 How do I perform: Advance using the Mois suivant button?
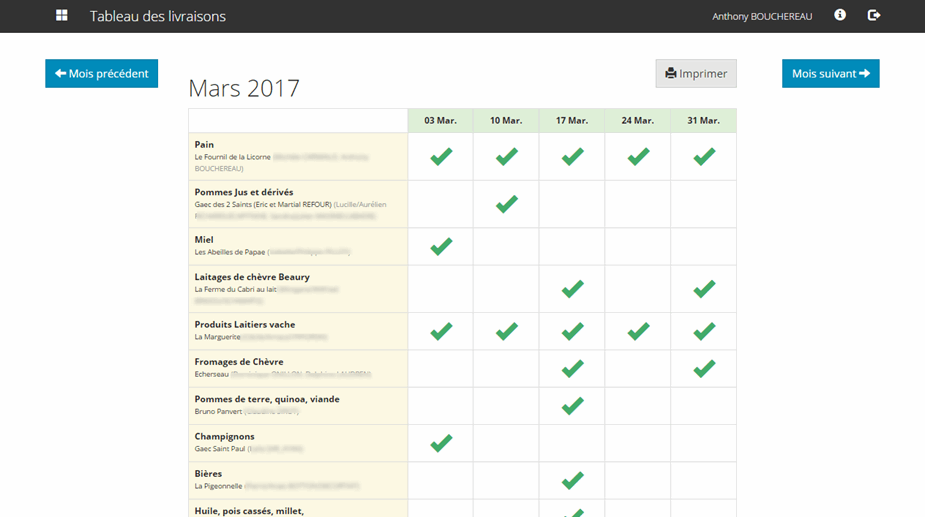click(x=830, y=74)
